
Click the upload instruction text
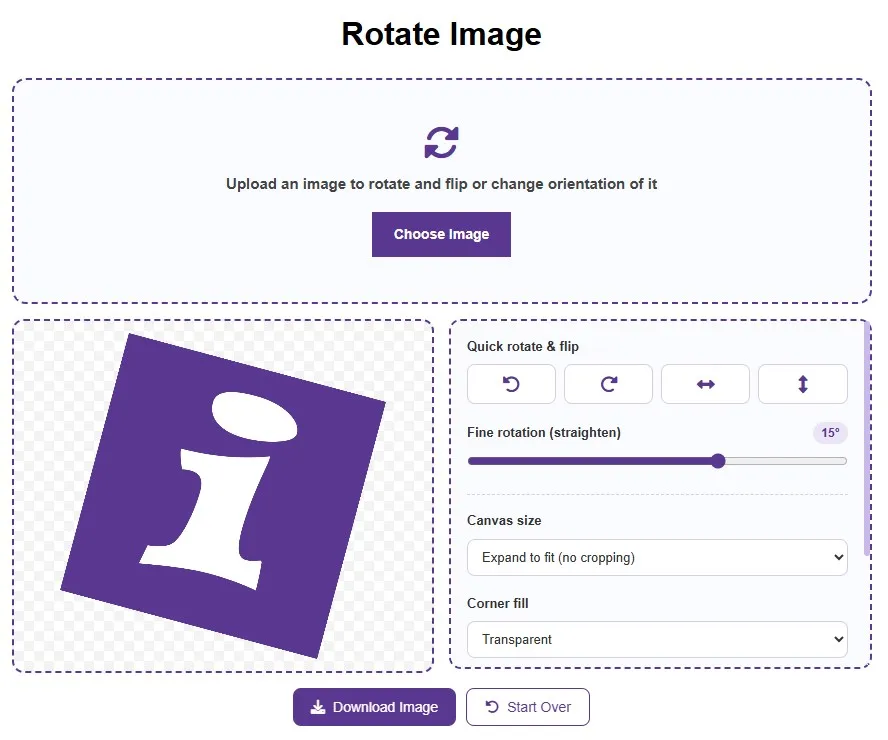441,184
